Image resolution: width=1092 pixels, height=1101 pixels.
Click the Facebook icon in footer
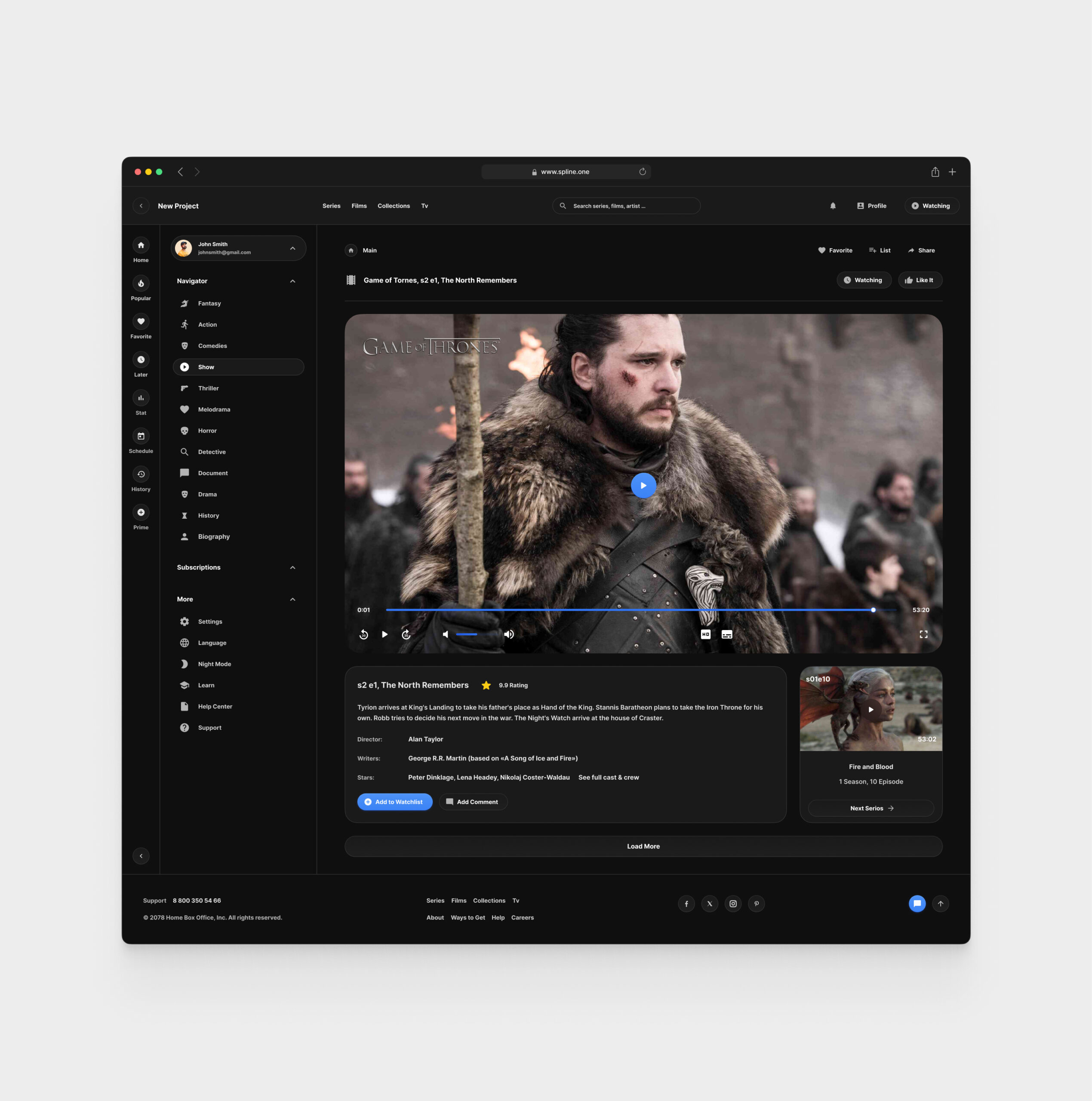pos(686,903)
